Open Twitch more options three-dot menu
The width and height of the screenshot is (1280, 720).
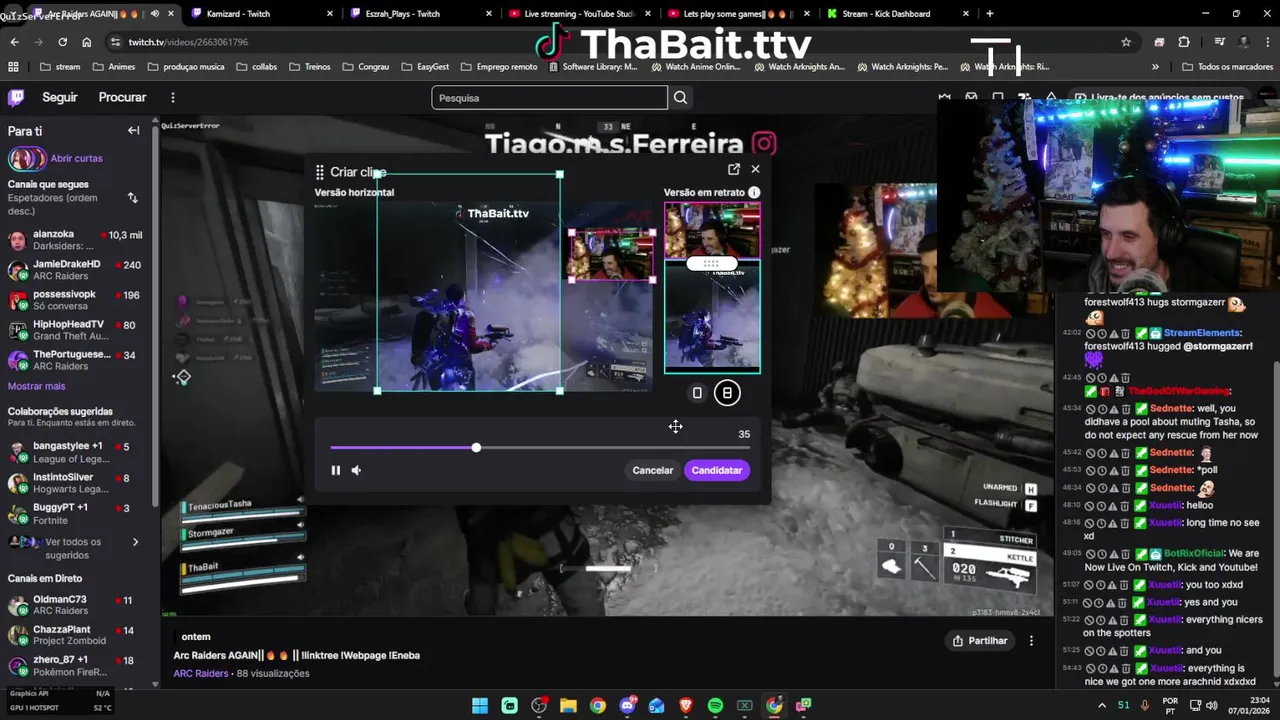[173, 97]
